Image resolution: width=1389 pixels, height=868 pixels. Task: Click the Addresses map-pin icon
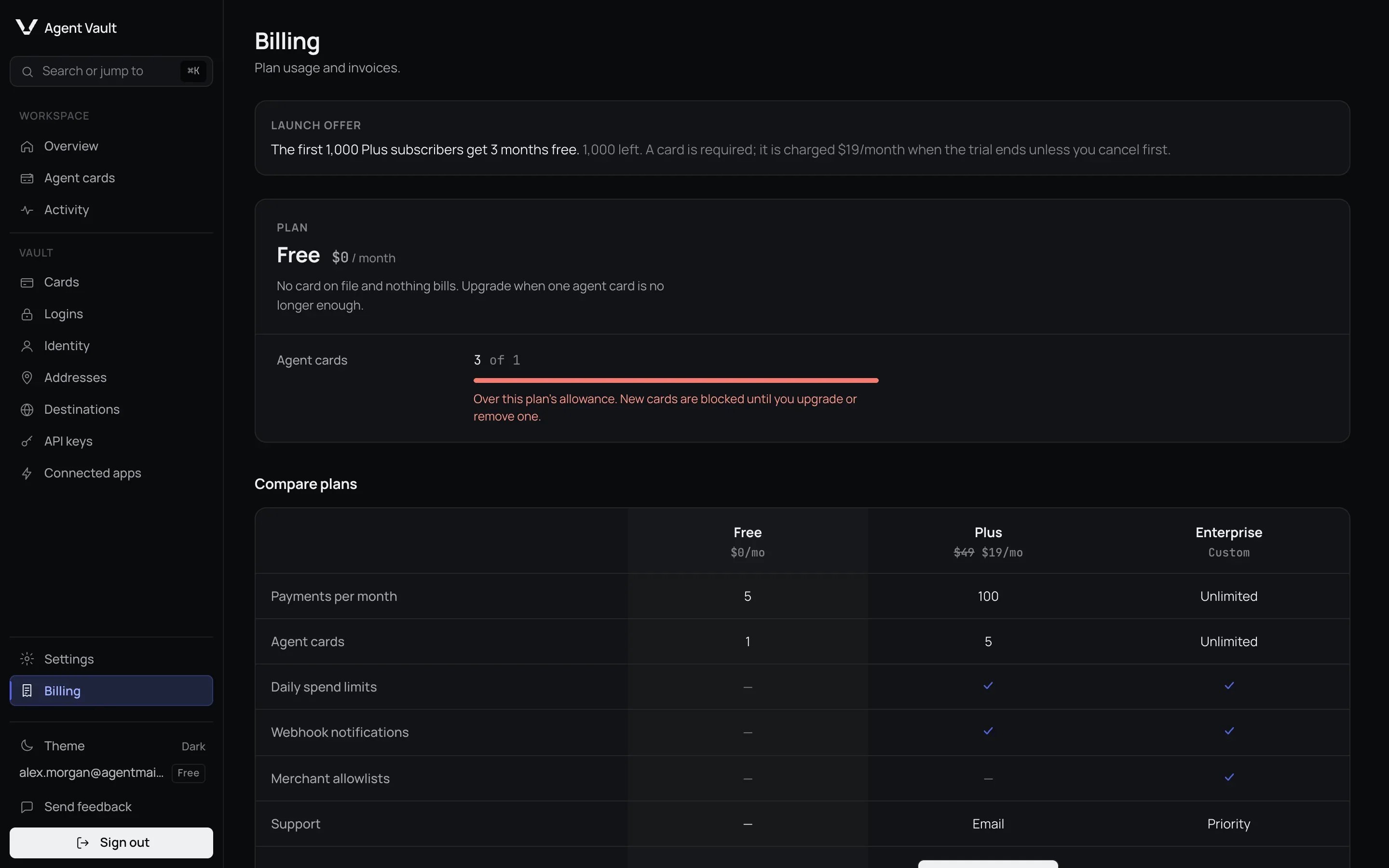point(27,378)
